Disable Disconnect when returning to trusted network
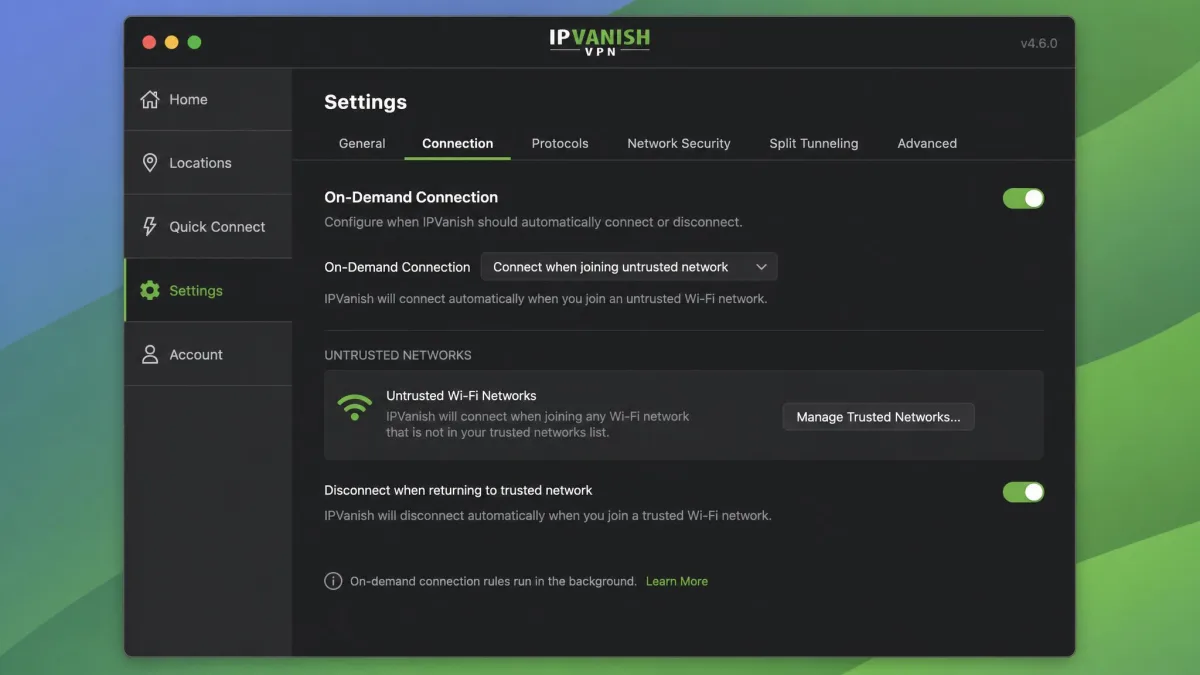Image resolution: width=1200 pixels, height=675 pixels. pyautogui.click(x=1023, y=492)
